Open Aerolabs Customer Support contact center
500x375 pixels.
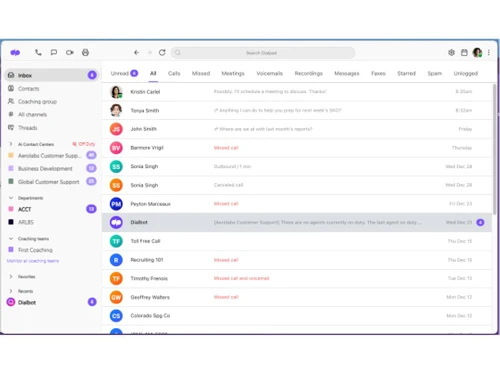click(x=52, y=155)
